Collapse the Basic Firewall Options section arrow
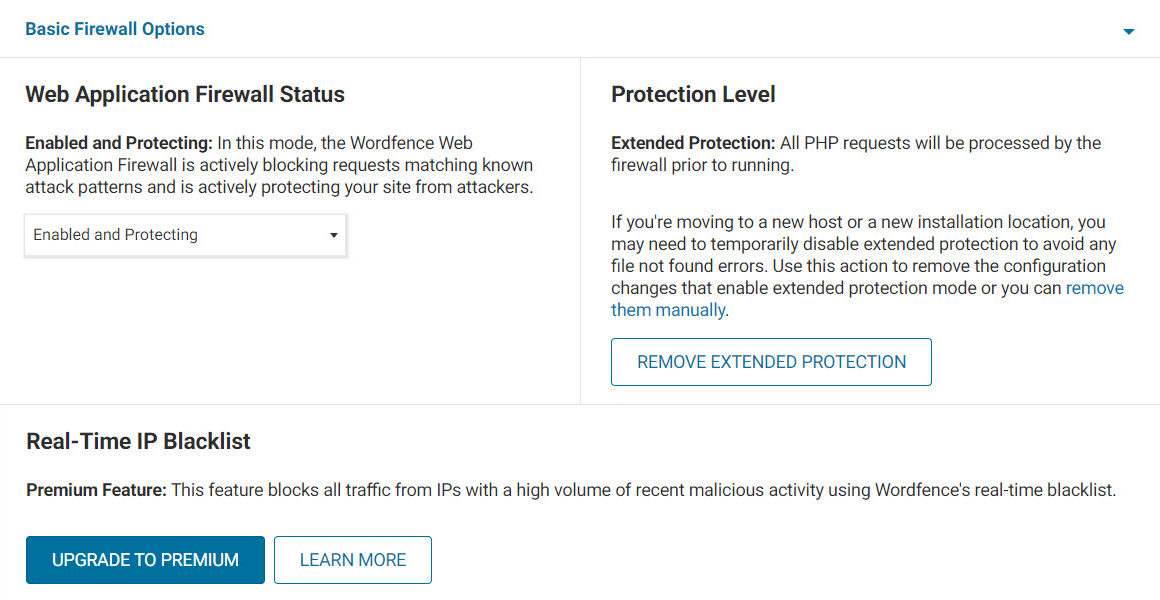Viewport: 1160px width, 600px height. (x=1128, y=32)
